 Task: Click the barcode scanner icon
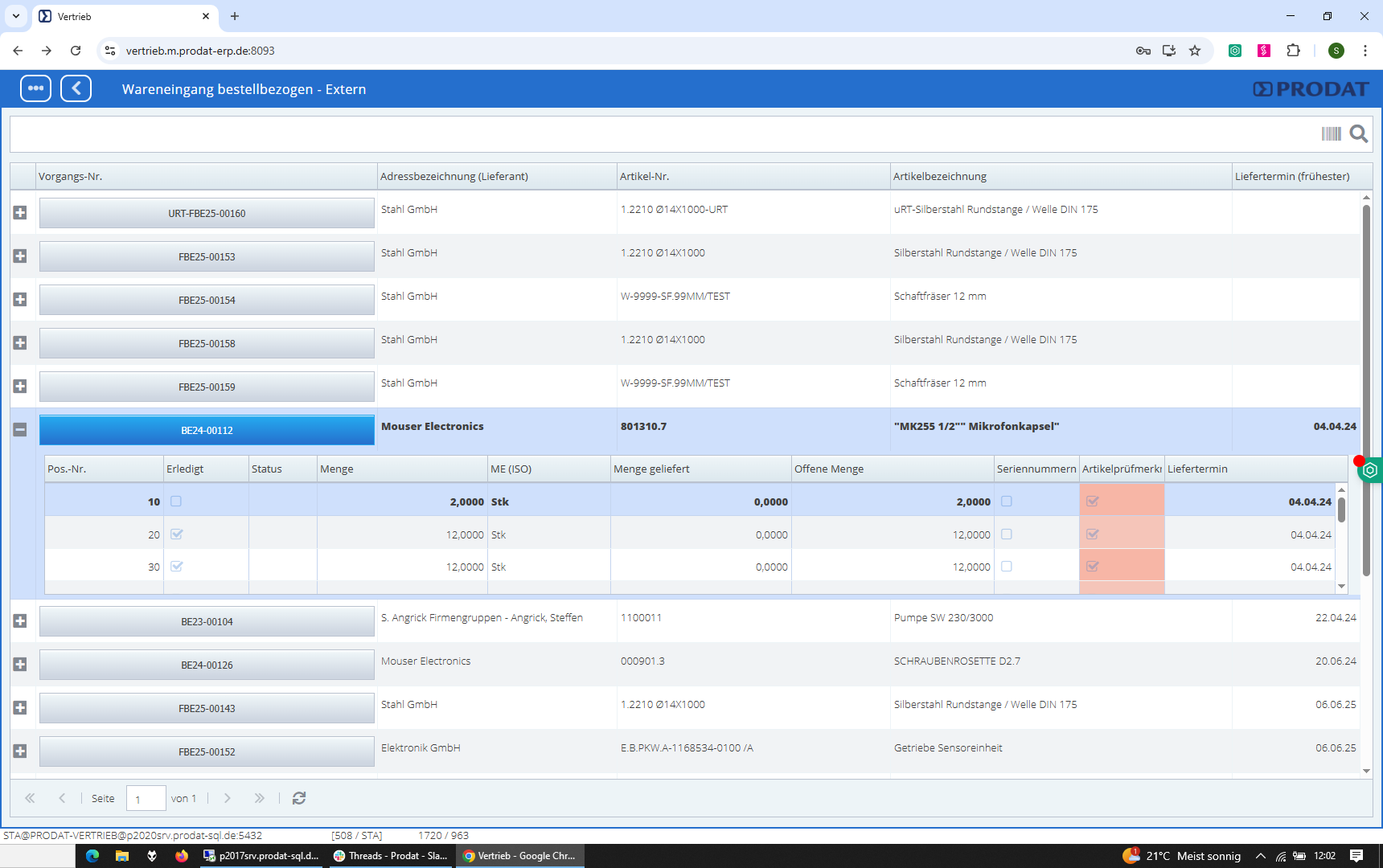pos(1331,133)
